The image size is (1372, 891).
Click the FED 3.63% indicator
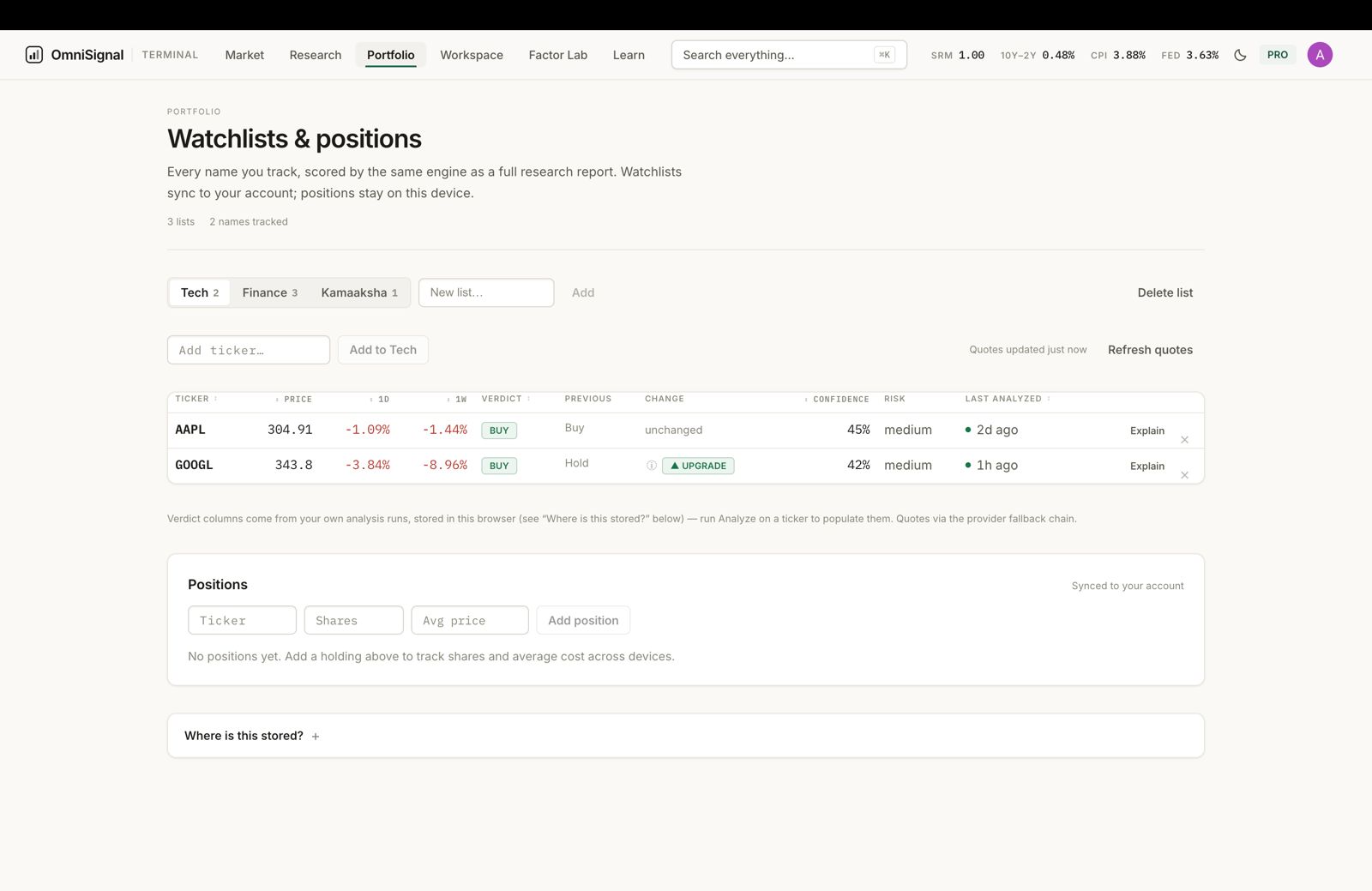click(1190, 55)
